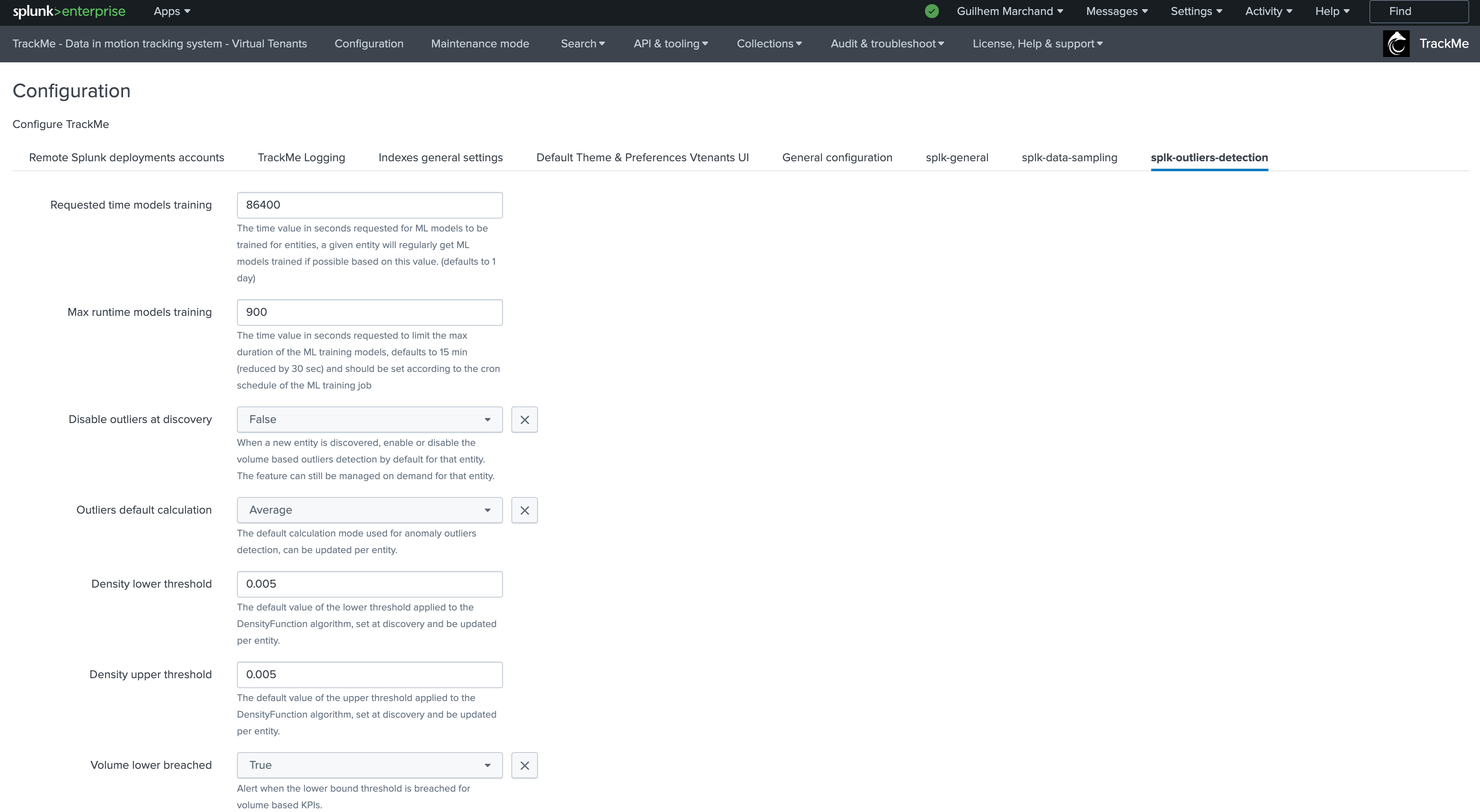Open Maintenance mode page

[x=480, y=44]
